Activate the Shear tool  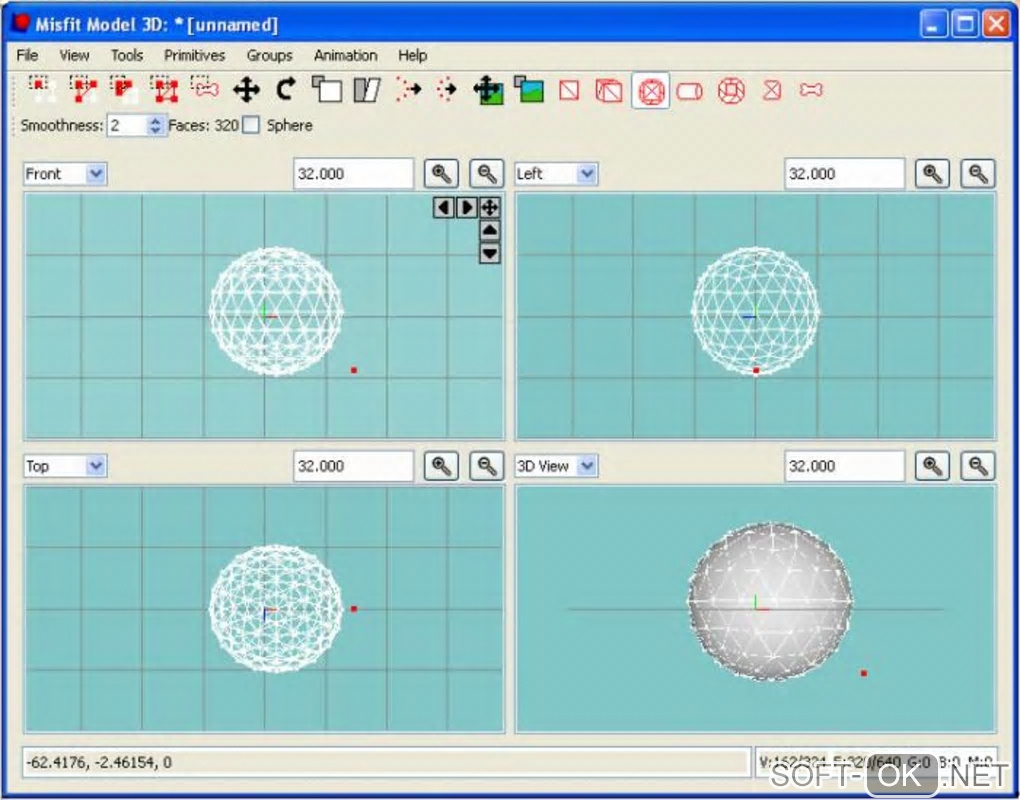click(367, 90)
